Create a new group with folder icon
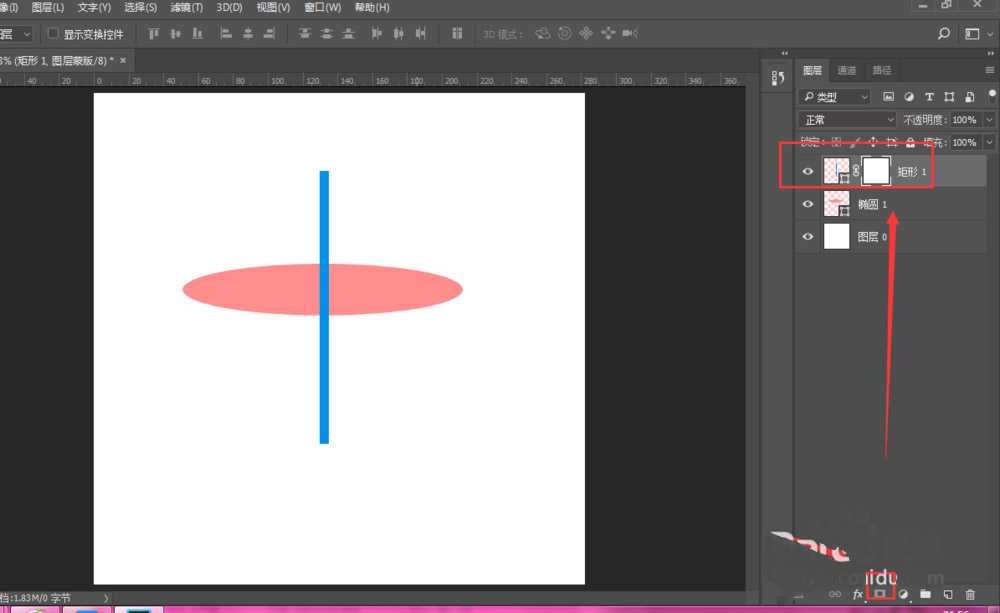 tap(926, 594)
